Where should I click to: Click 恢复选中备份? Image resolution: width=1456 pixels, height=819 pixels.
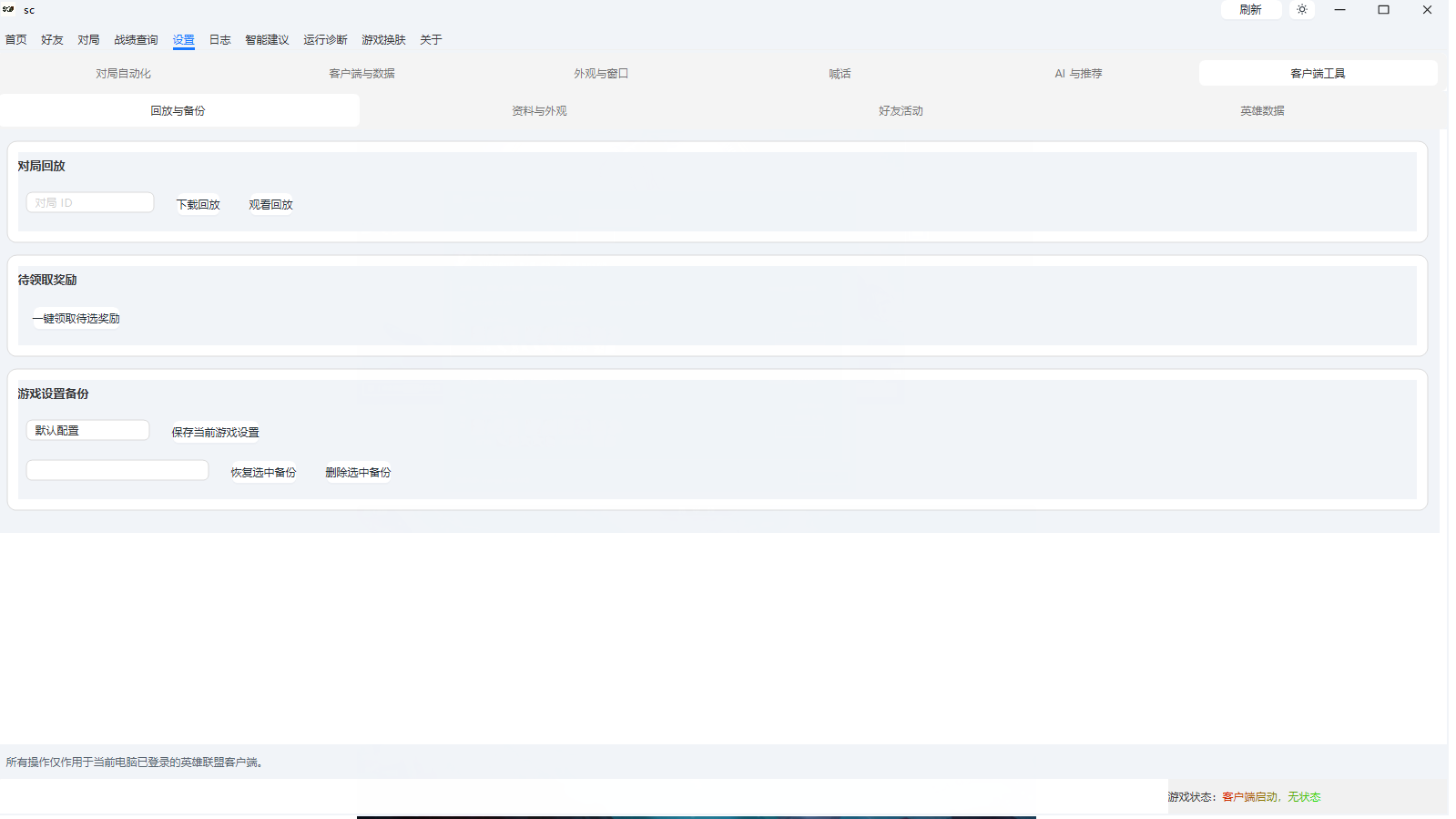pyautogui.click(x=263, y=473)
